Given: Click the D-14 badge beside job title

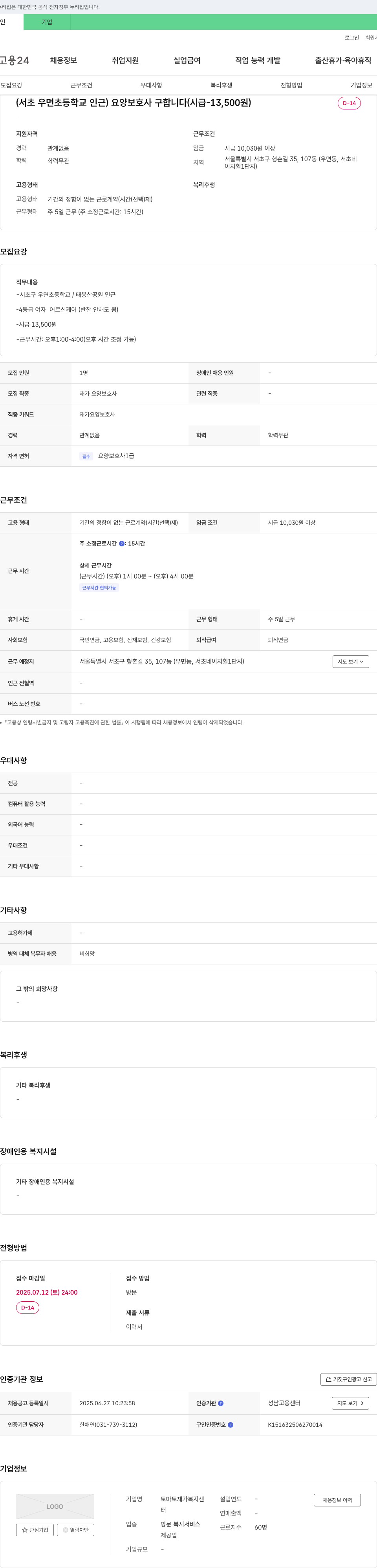Looking at the screenshot, I should tap(349, 104).
